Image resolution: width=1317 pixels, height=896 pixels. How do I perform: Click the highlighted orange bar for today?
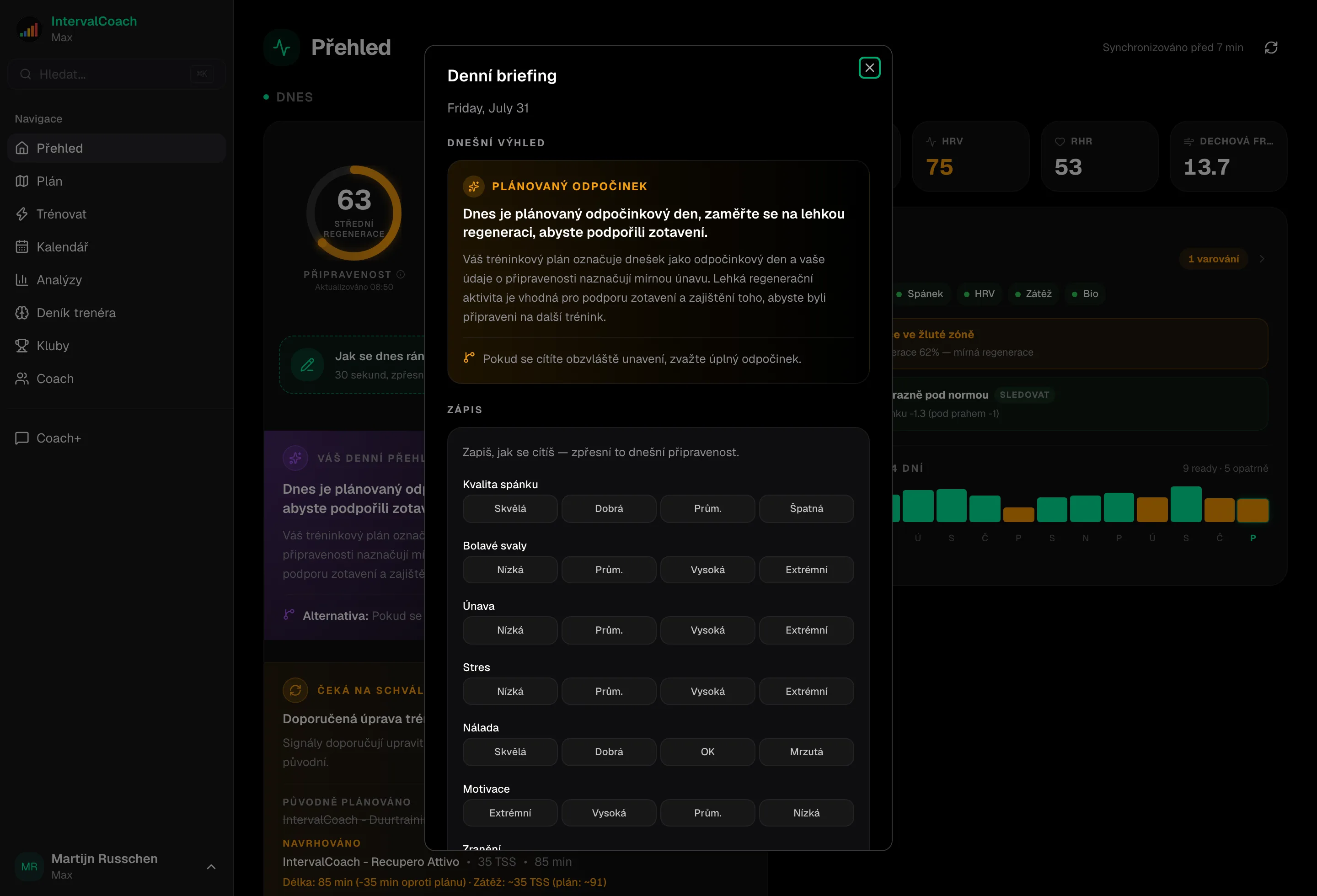[x=1253, y=510]
